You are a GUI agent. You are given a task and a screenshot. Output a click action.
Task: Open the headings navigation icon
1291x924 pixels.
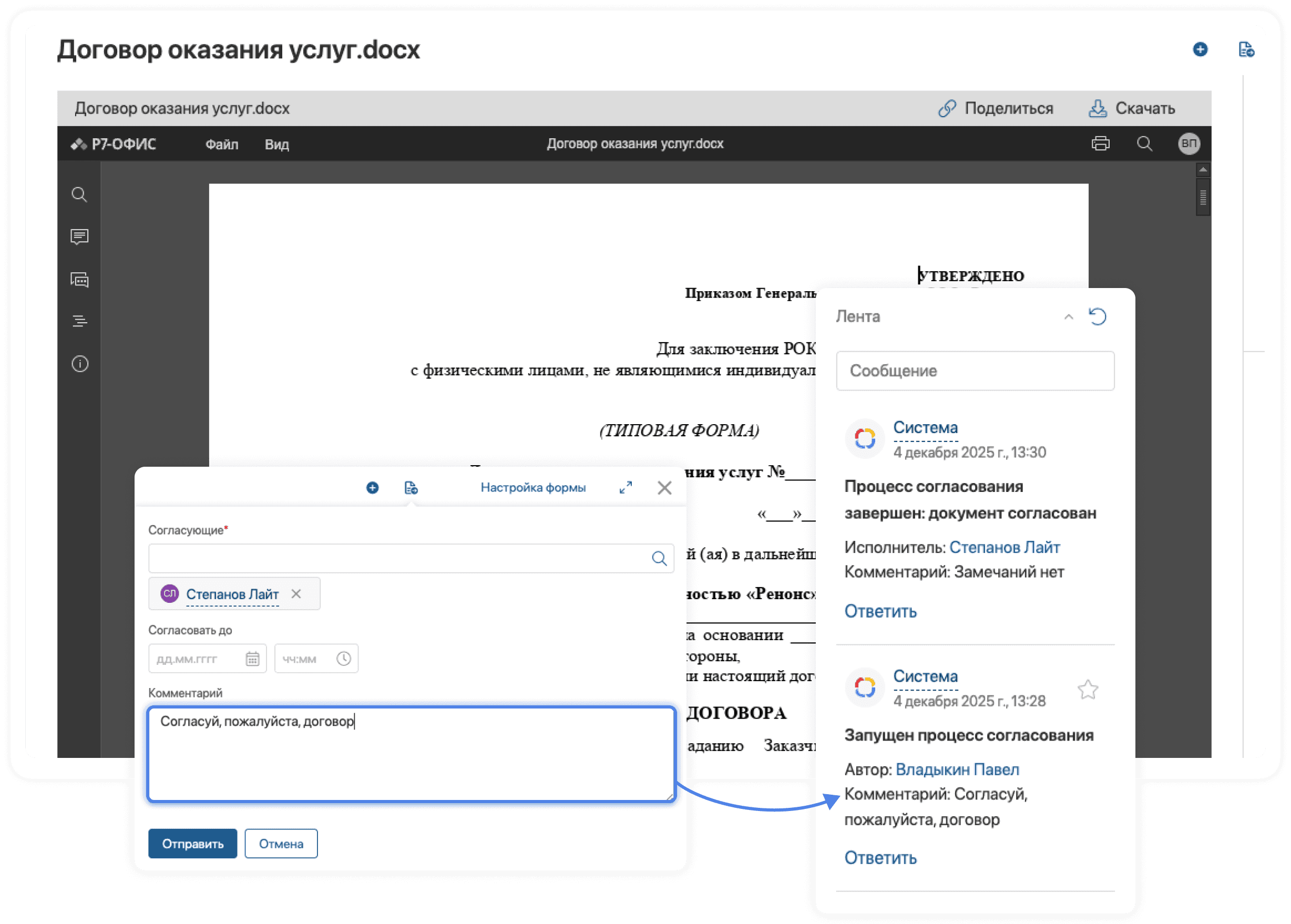79,321
